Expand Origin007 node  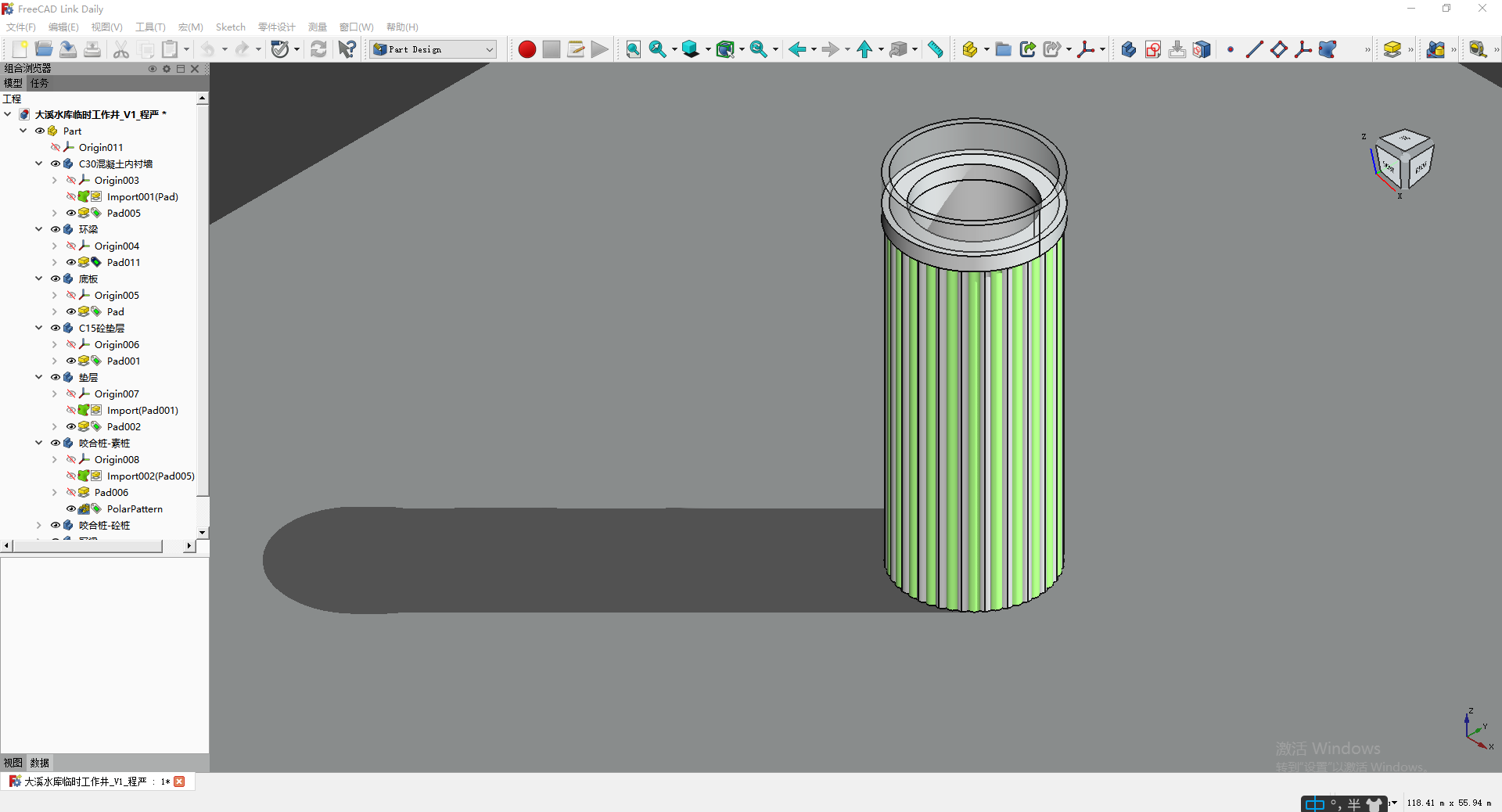[54, 393]
